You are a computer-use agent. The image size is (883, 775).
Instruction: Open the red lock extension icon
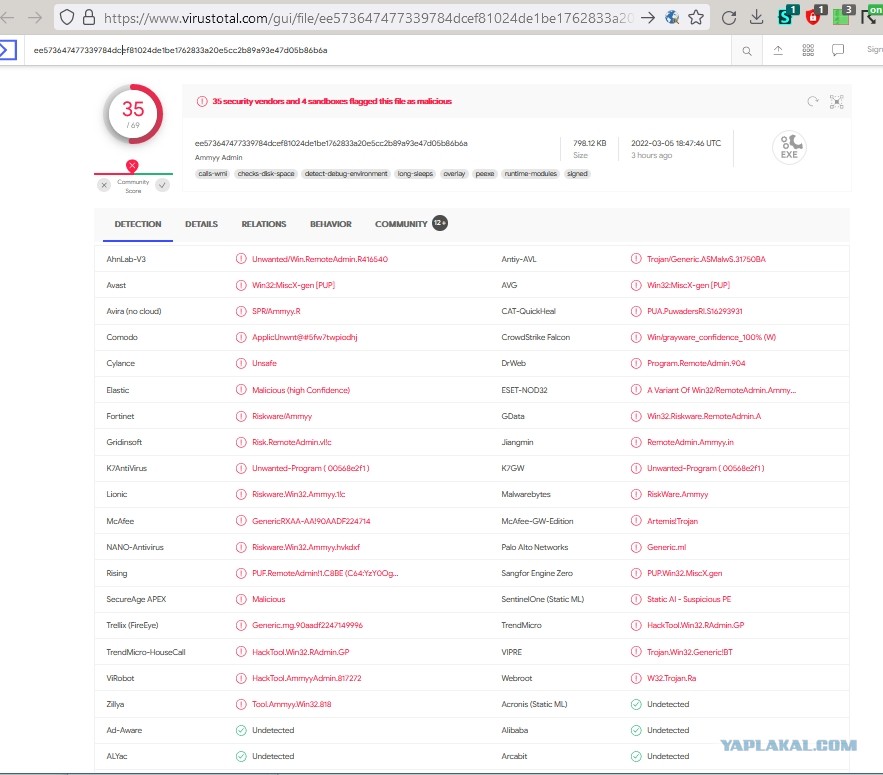(814, 16)
